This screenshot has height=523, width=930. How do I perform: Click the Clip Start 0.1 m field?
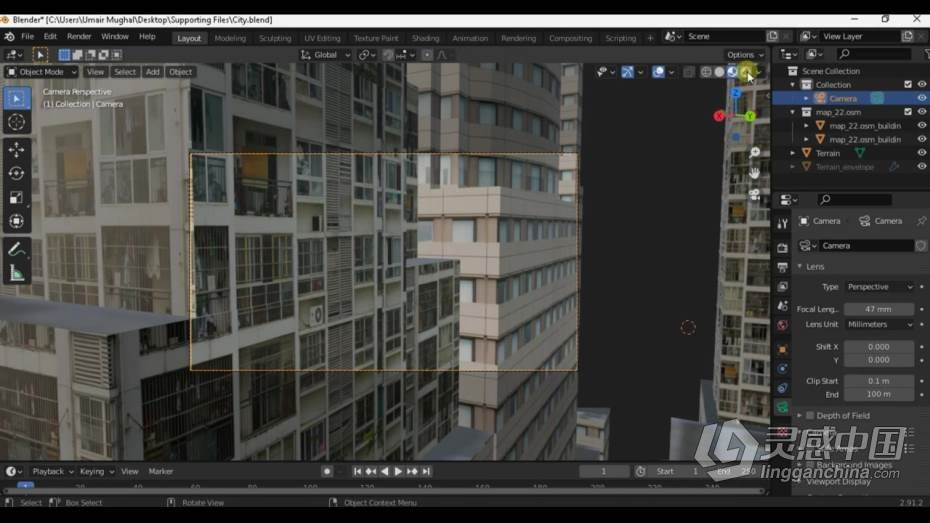click(878, 381)
